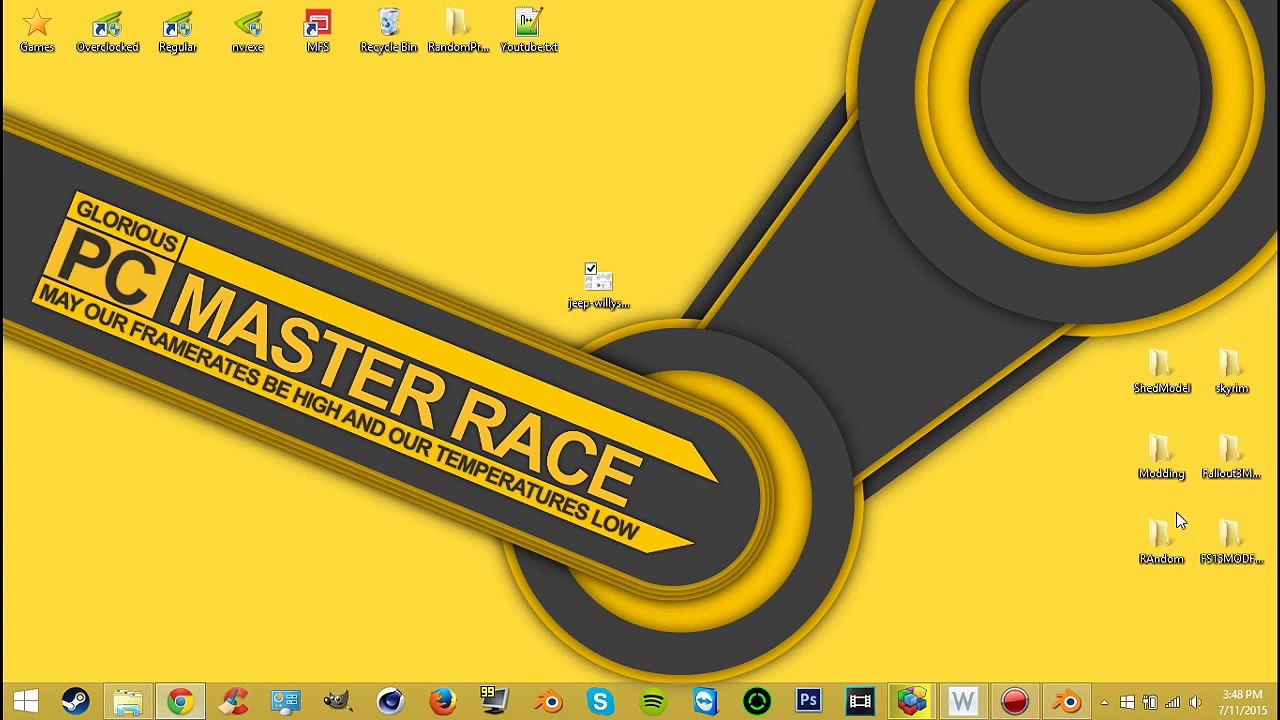Screen dimensions: 1280x720
Task: Open Control Panel taskbar icon
Action: [285, 701]
